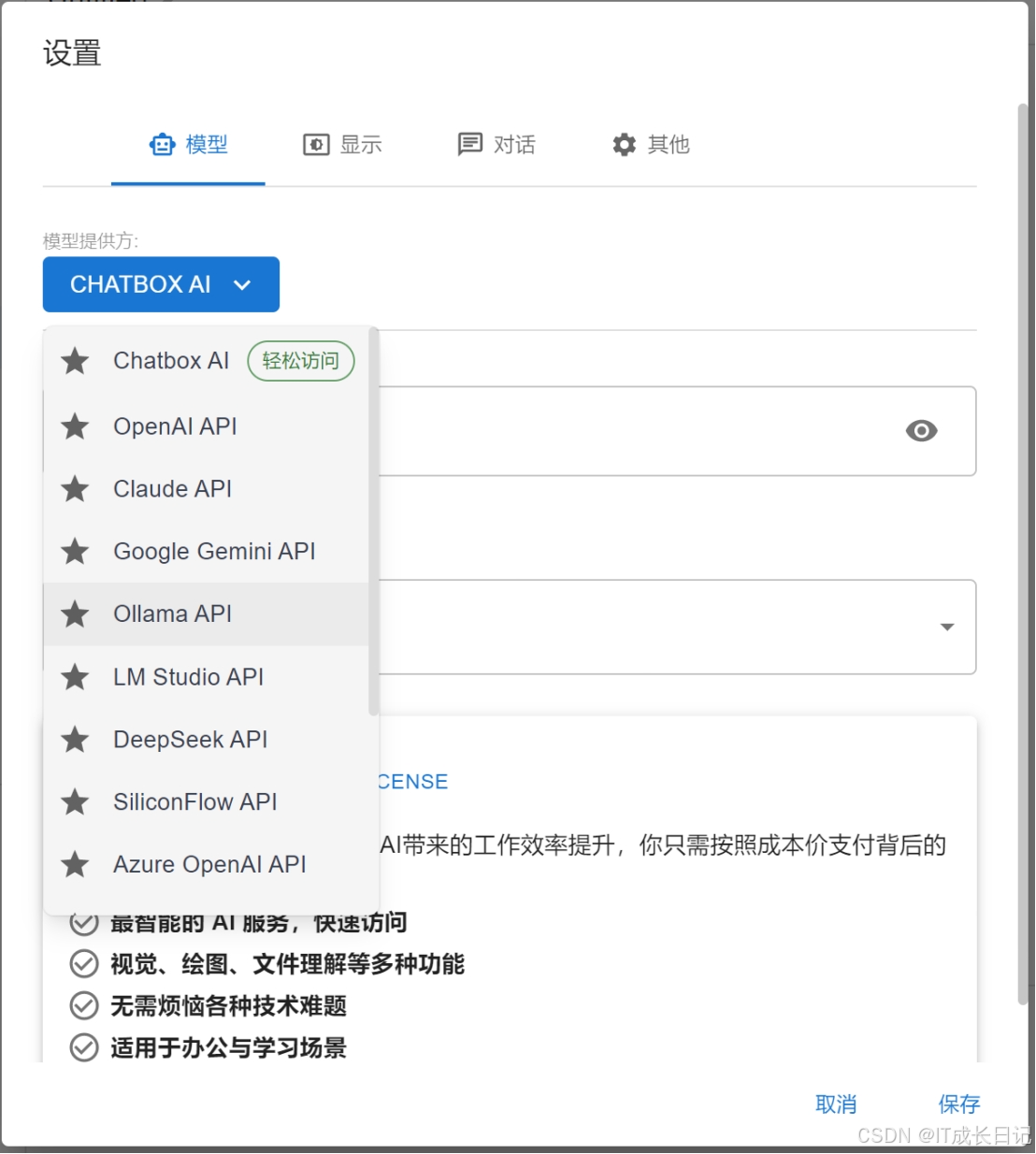Click the robot icon on 模型 tab
1036x1154 pixels.
click(x=162, y=145)
